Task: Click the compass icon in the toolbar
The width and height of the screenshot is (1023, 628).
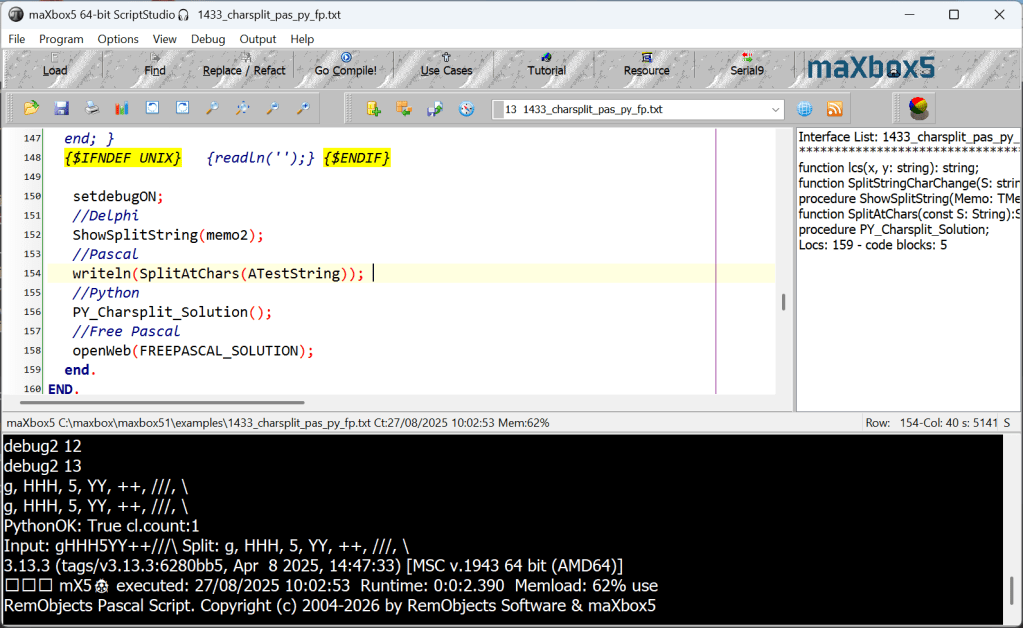Action: tap(466, 109)
